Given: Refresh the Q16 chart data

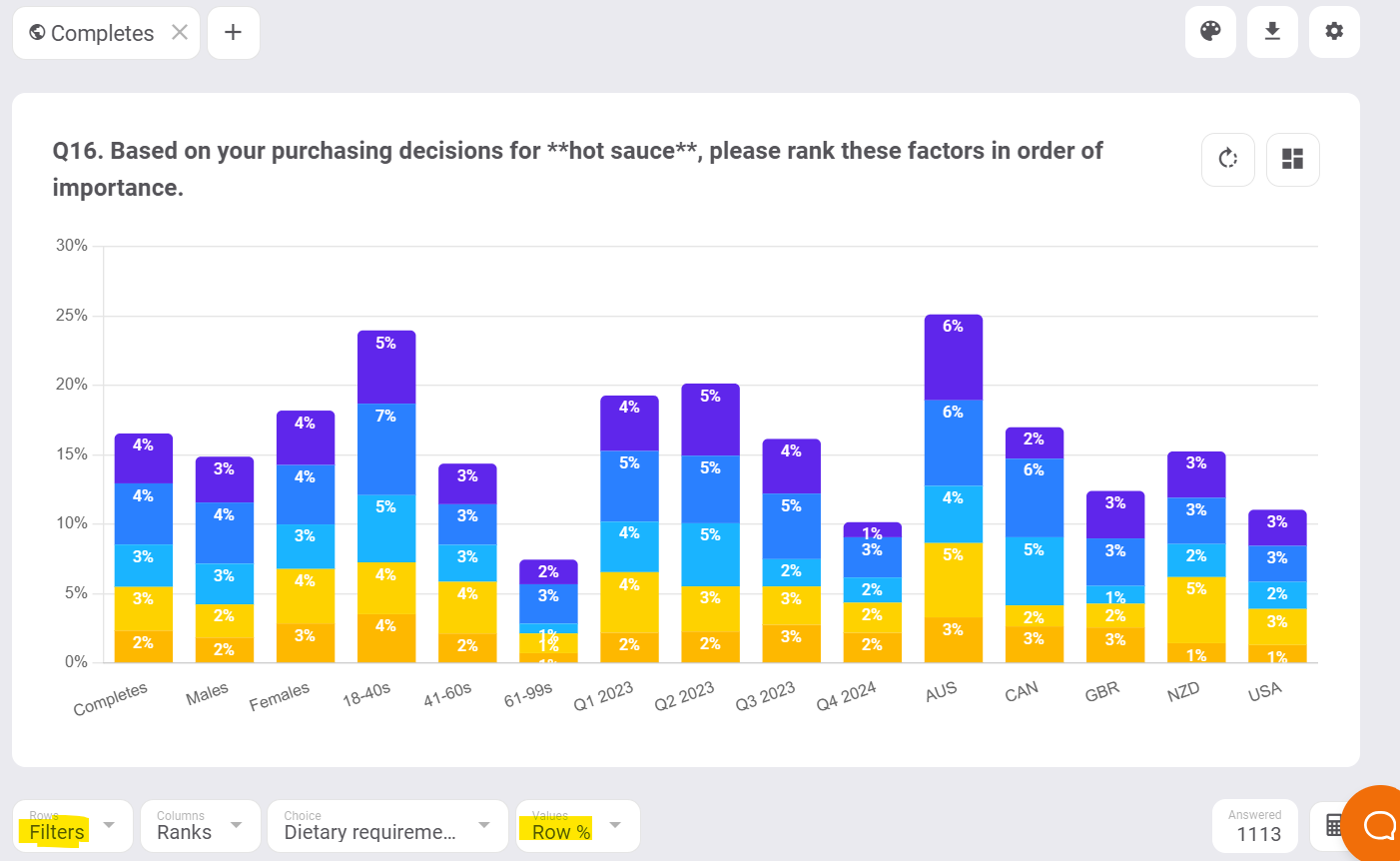Looking at the screenshot, I should coord(1227,159).
